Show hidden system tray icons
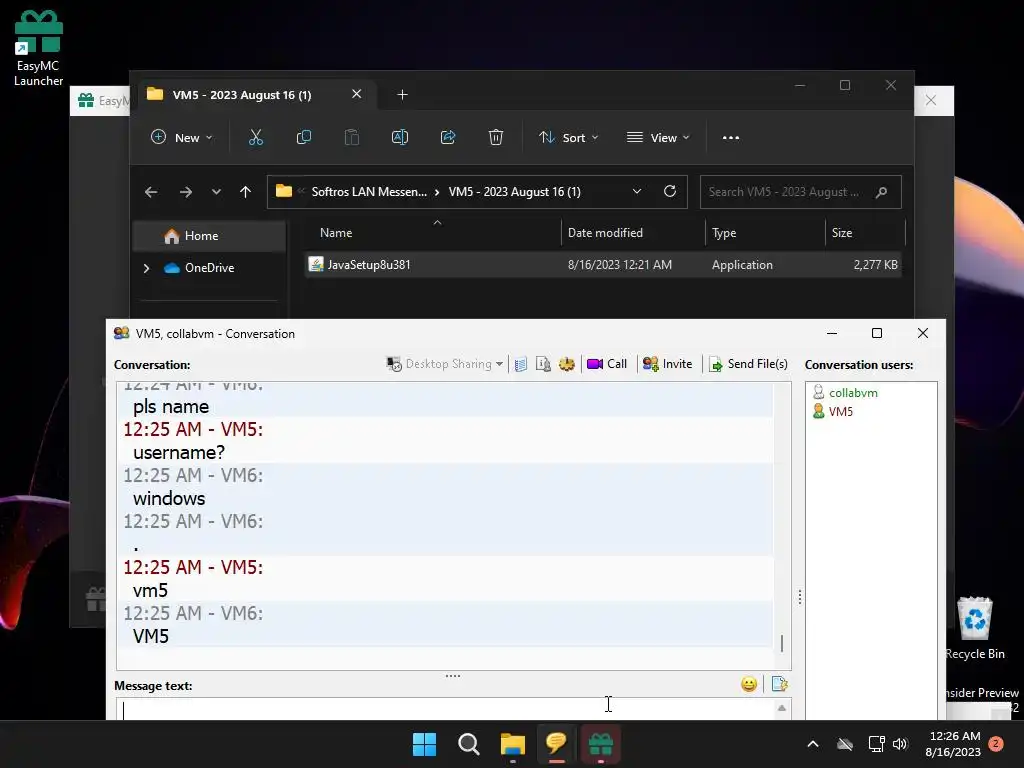Viewport: 1024px width, 768px height. point(813,744)
